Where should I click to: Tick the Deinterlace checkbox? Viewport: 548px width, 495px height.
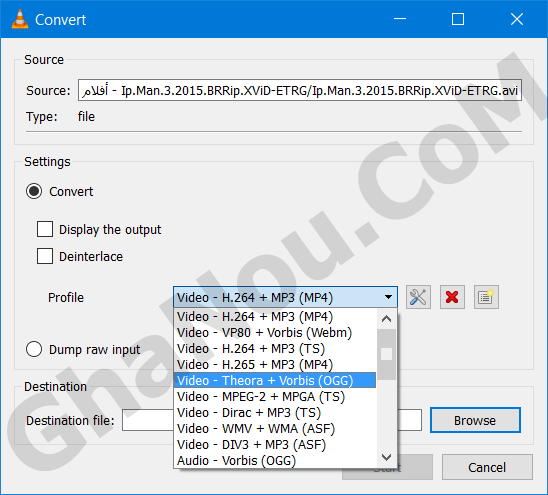(x=45, y=256)
